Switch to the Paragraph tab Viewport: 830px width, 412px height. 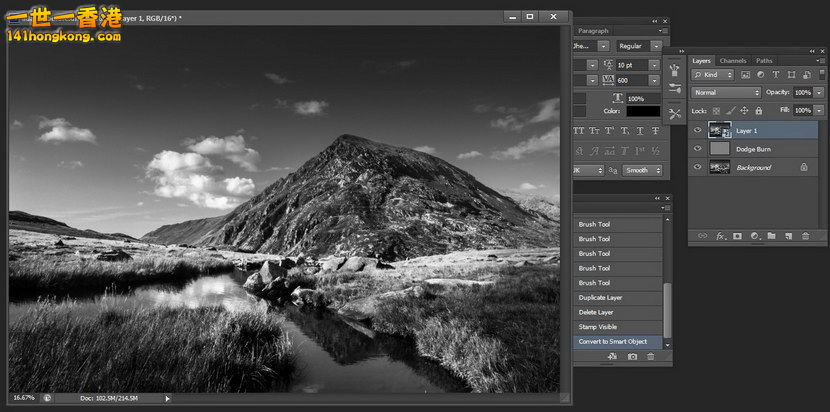[593, 31]
